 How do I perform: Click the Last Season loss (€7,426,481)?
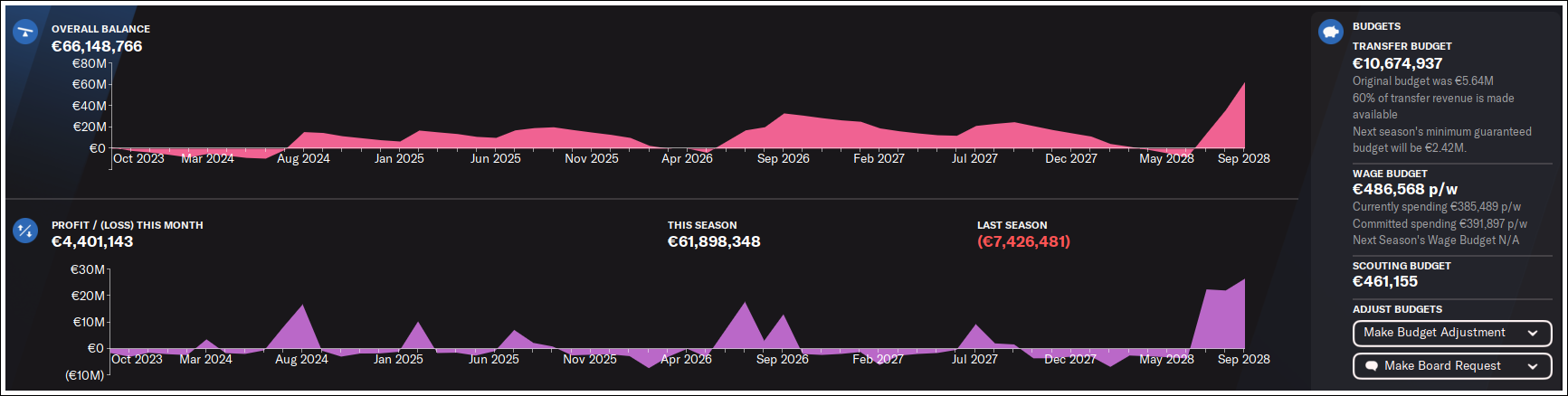pos(1023,241)
